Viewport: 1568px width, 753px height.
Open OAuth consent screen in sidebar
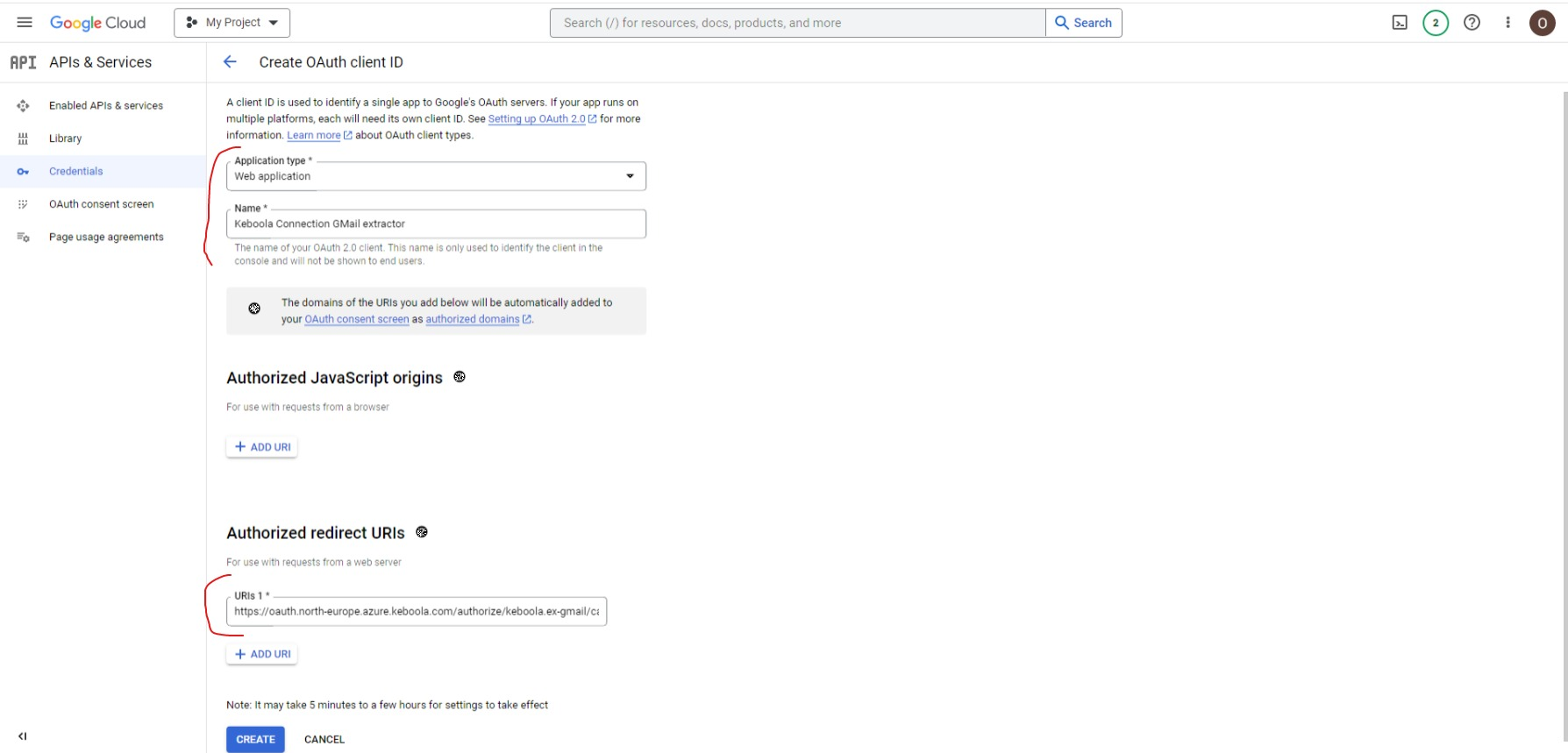pos(102,204)
